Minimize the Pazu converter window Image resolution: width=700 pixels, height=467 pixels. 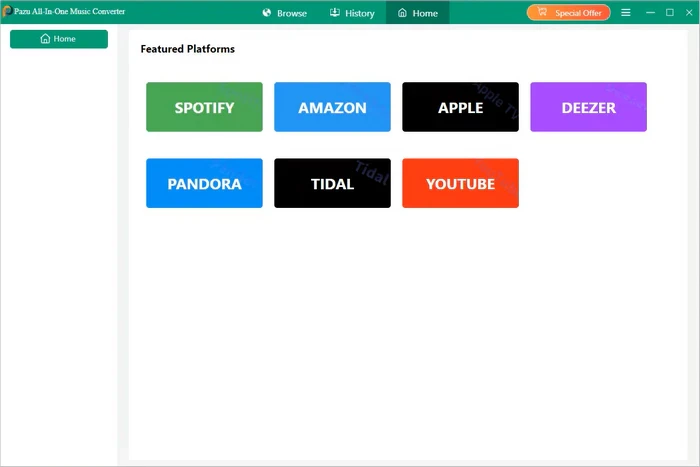pos(650,13)
